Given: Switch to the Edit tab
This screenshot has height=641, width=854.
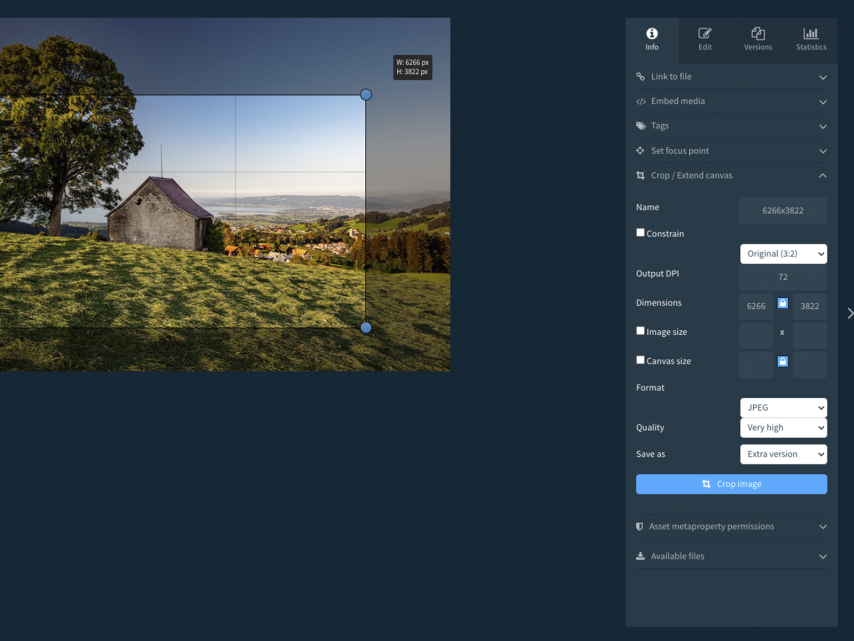Looking at the screenshot, I should [704, 39].
